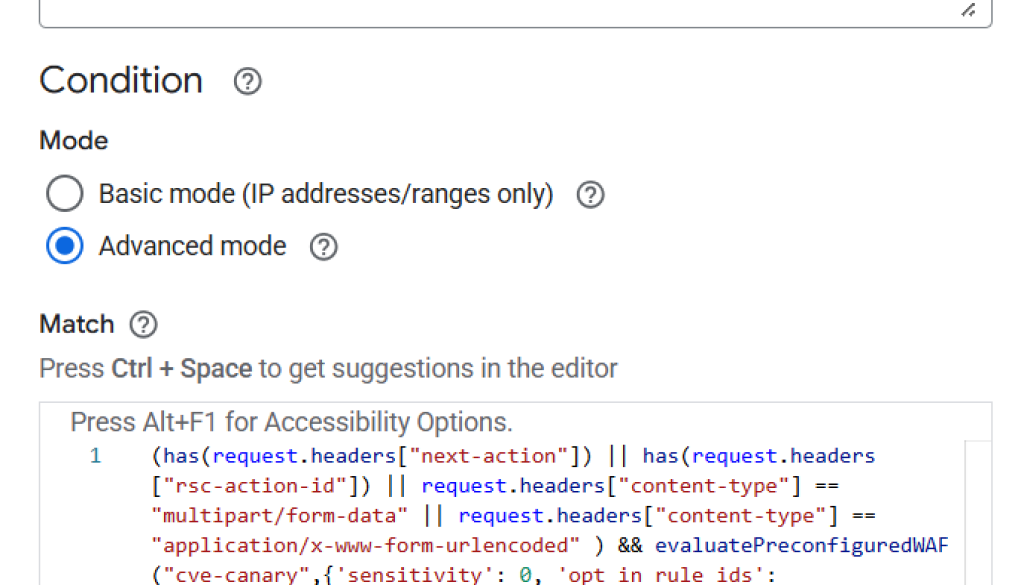
Task: Open help for Basic mode option
Action: (590, 196)
